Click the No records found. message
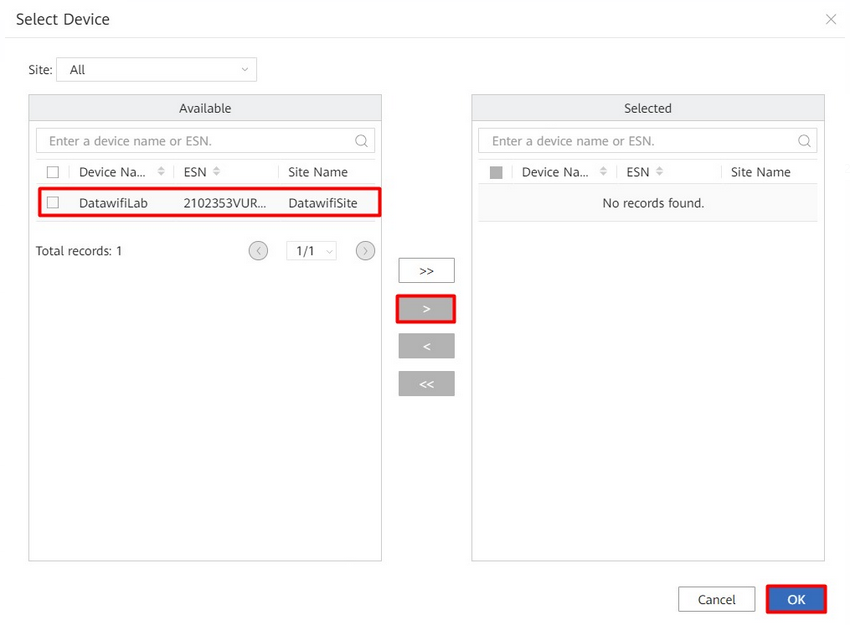This screenshot has height=625, width=850. coord(653,203)
